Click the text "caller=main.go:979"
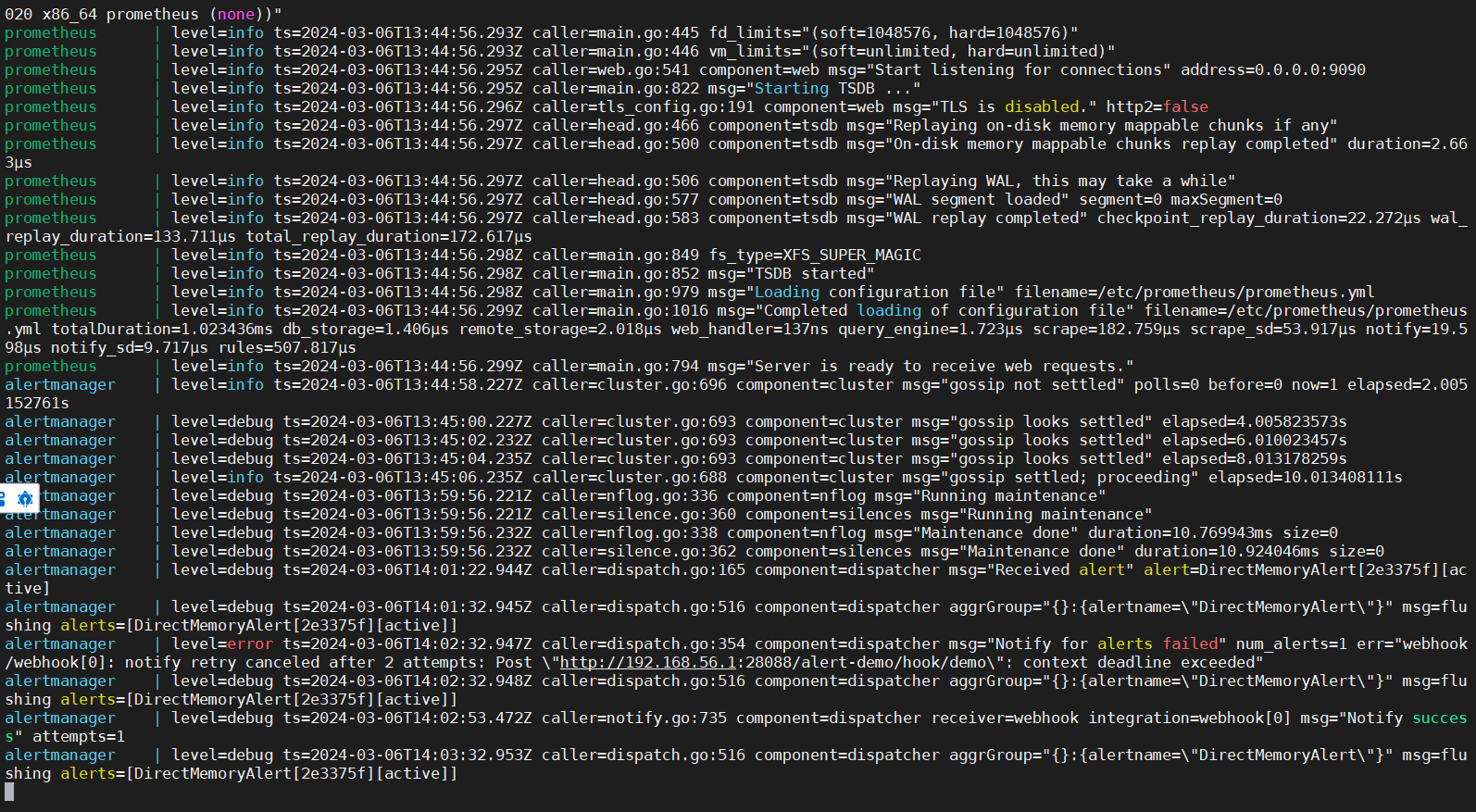Screen dimensions: 1476x812 point(616,292)
